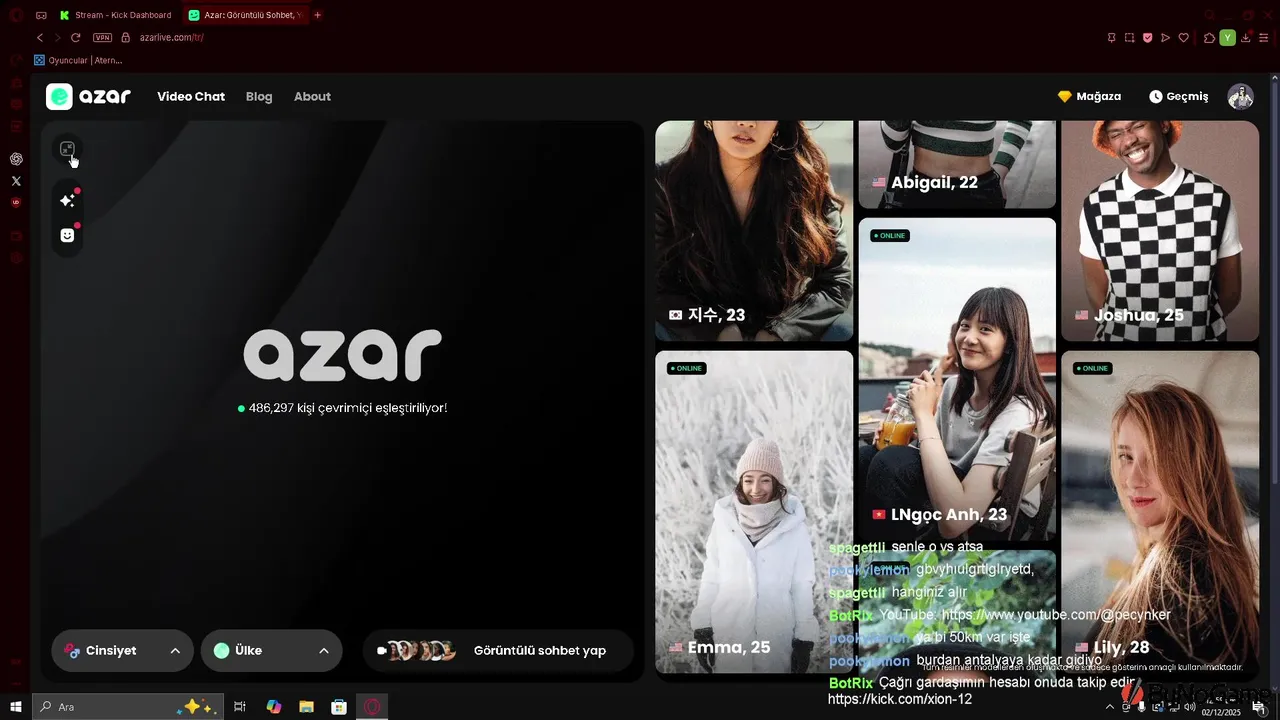This screenshot has height=720, width=1280.
Task: Switch to Opera GX in the taskbar
Action: click(x=372, y=707)
